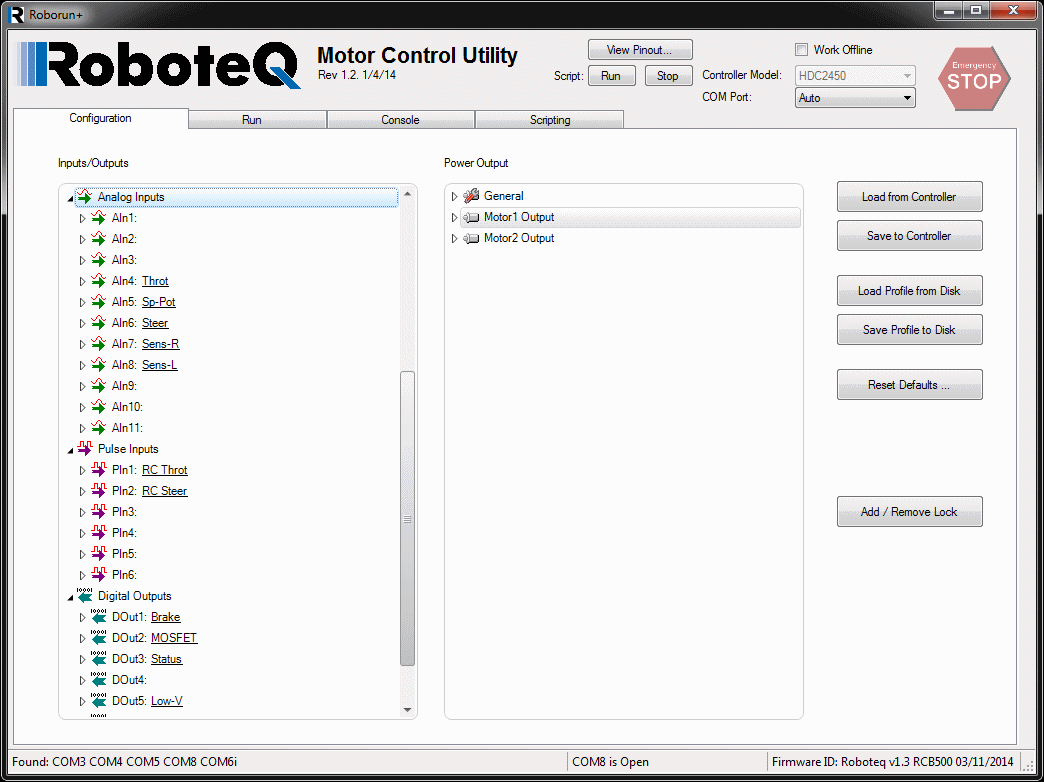The width and height of the screenshot is (1044, 782).
Task: Click the Digital Outputs teal arrow icon
Action: (x=85, y=596)
